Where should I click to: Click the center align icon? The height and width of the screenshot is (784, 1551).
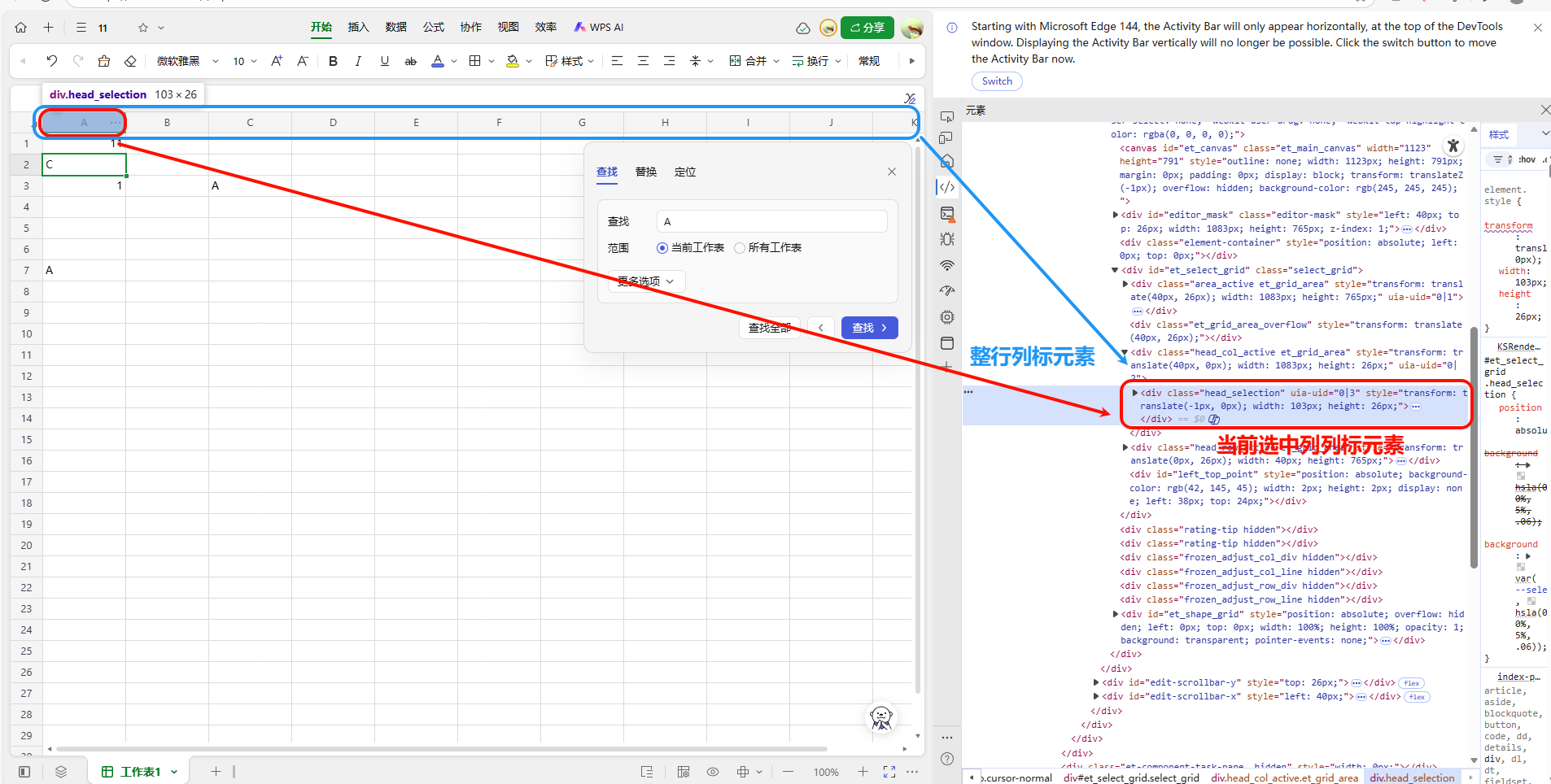pyautogui.click(x=643, y=61)
